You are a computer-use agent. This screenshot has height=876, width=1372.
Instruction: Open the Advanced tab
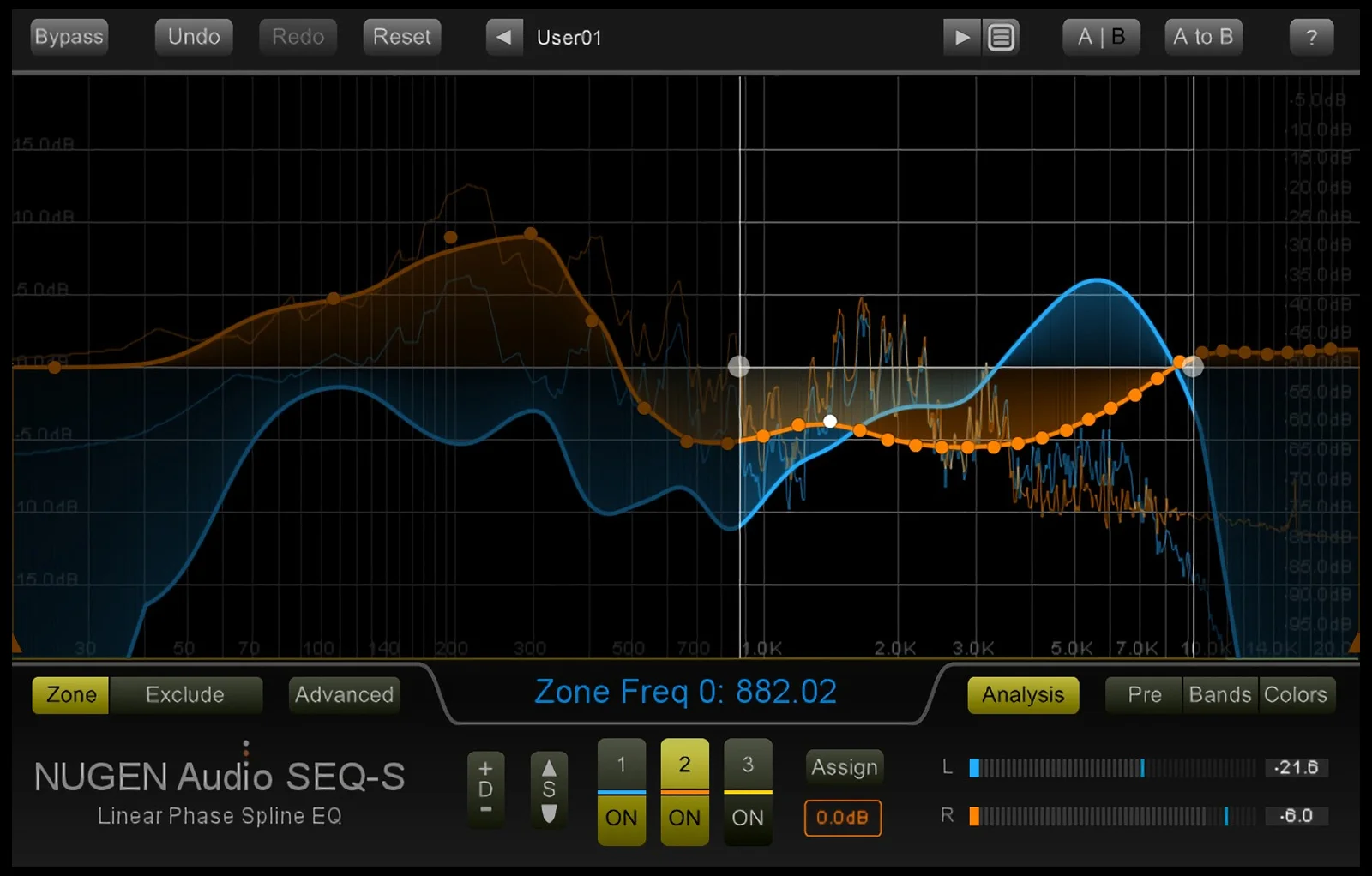pos(343,695)
